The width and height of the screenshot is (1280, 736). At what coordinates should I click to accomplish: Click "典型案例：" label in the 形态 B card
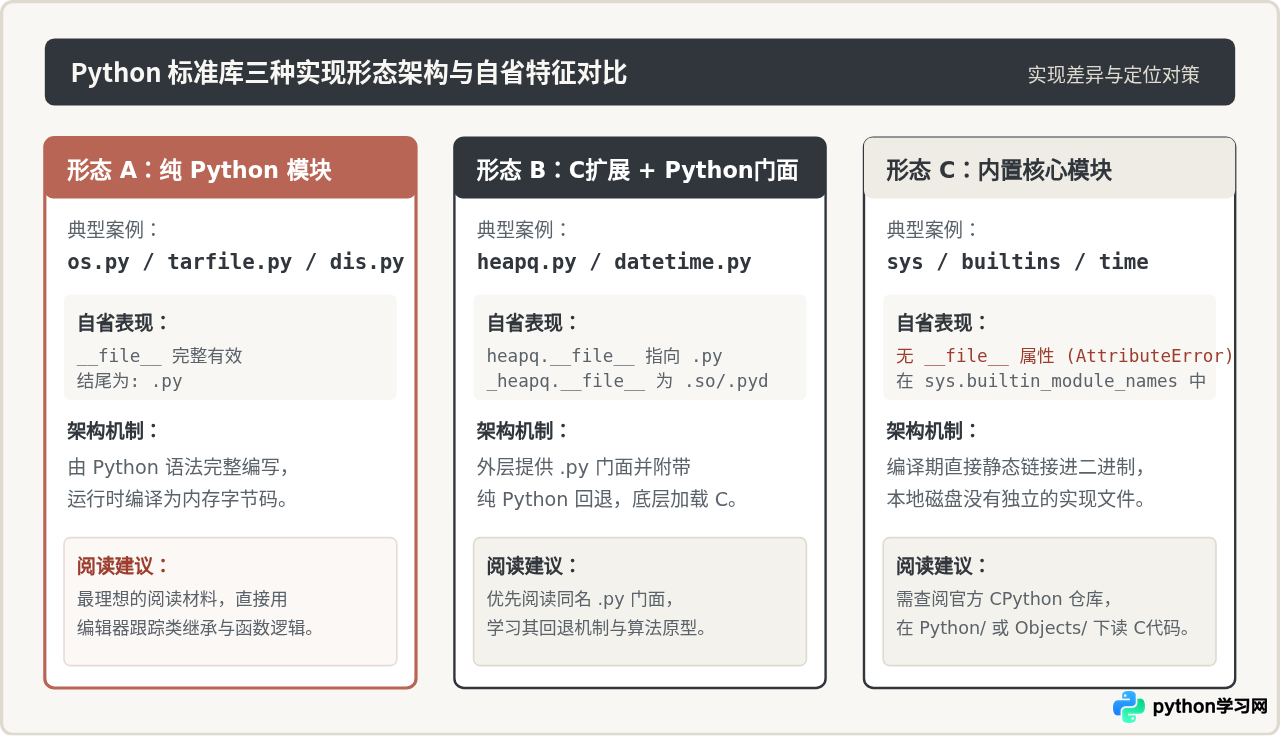(x=524, y=229)
